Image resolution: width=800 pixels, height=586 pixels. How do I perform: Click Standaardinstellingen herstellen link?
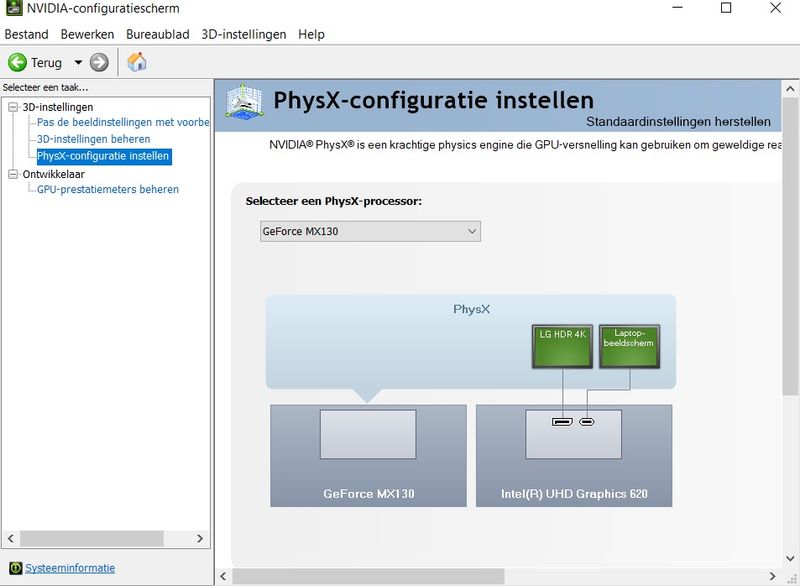(x=678, y=121)
